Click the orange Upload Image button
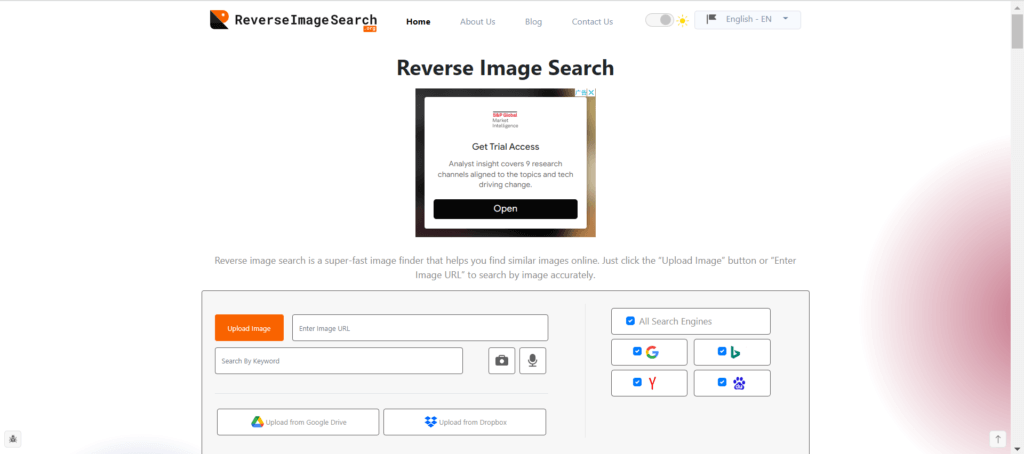Screen dimensions: 1024x454 click(x=249, y=328)
